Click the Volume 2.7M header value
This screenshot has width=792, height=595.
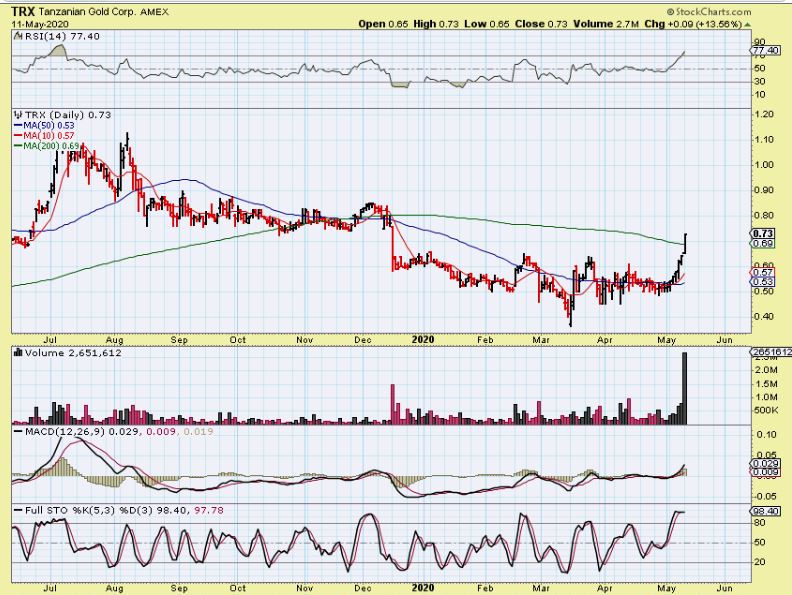606,24
